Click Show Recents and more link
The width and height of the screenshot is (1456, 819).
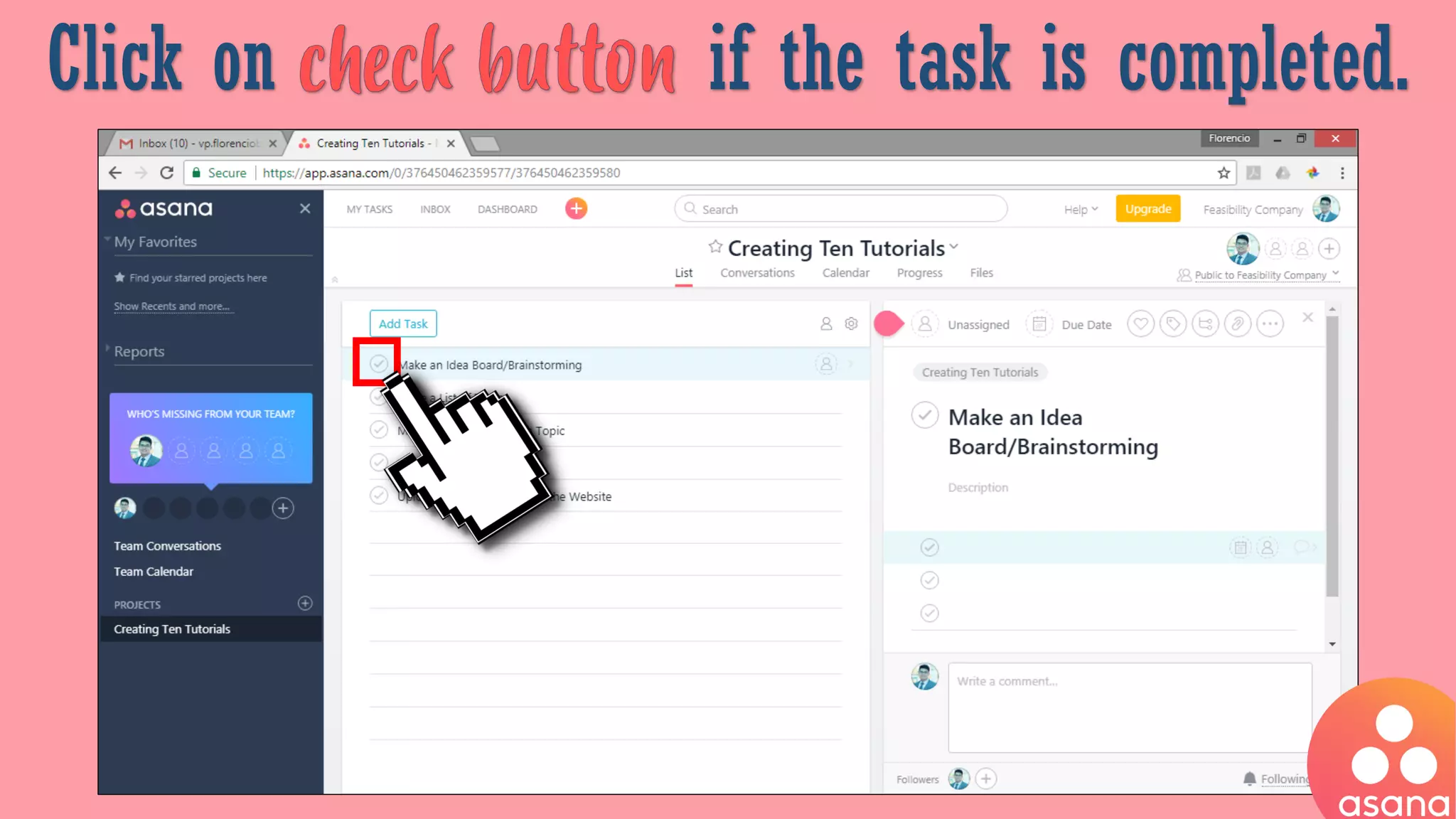point(171,306)
